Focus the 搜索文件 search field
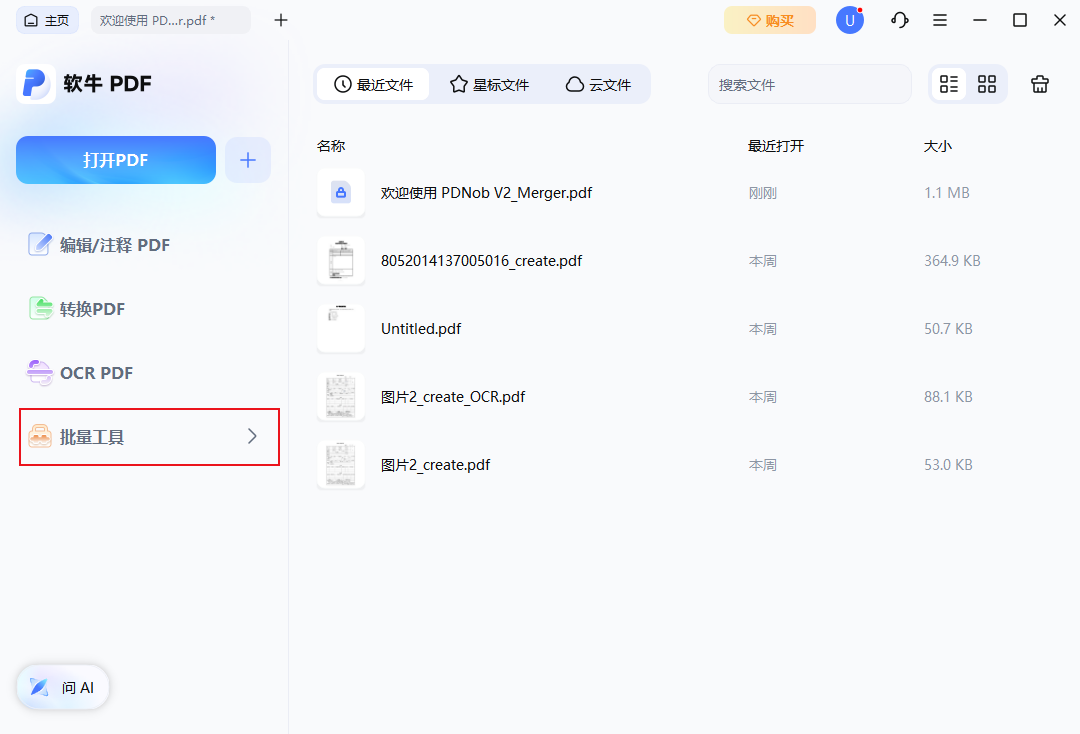 click(809, 85)
